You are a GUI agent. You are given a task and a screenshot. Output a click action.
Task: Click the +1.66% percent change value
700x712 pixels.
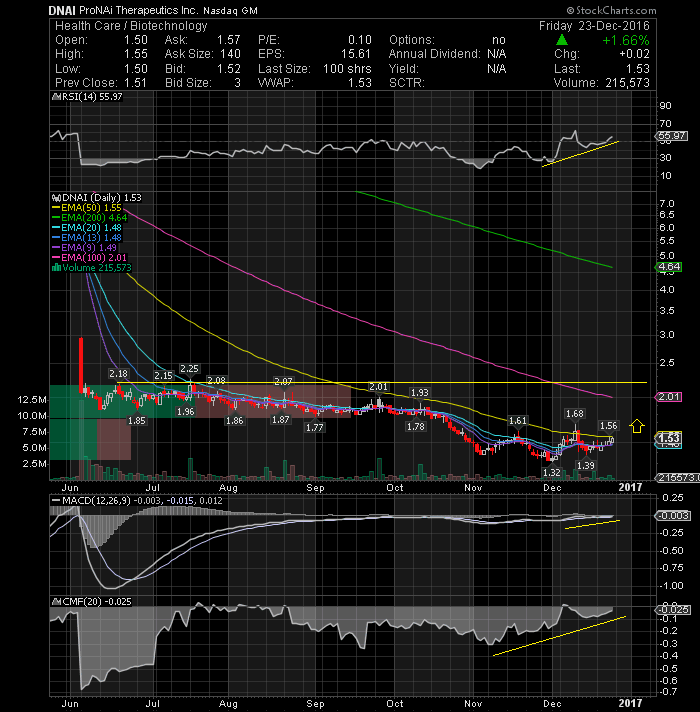point(626,40)
